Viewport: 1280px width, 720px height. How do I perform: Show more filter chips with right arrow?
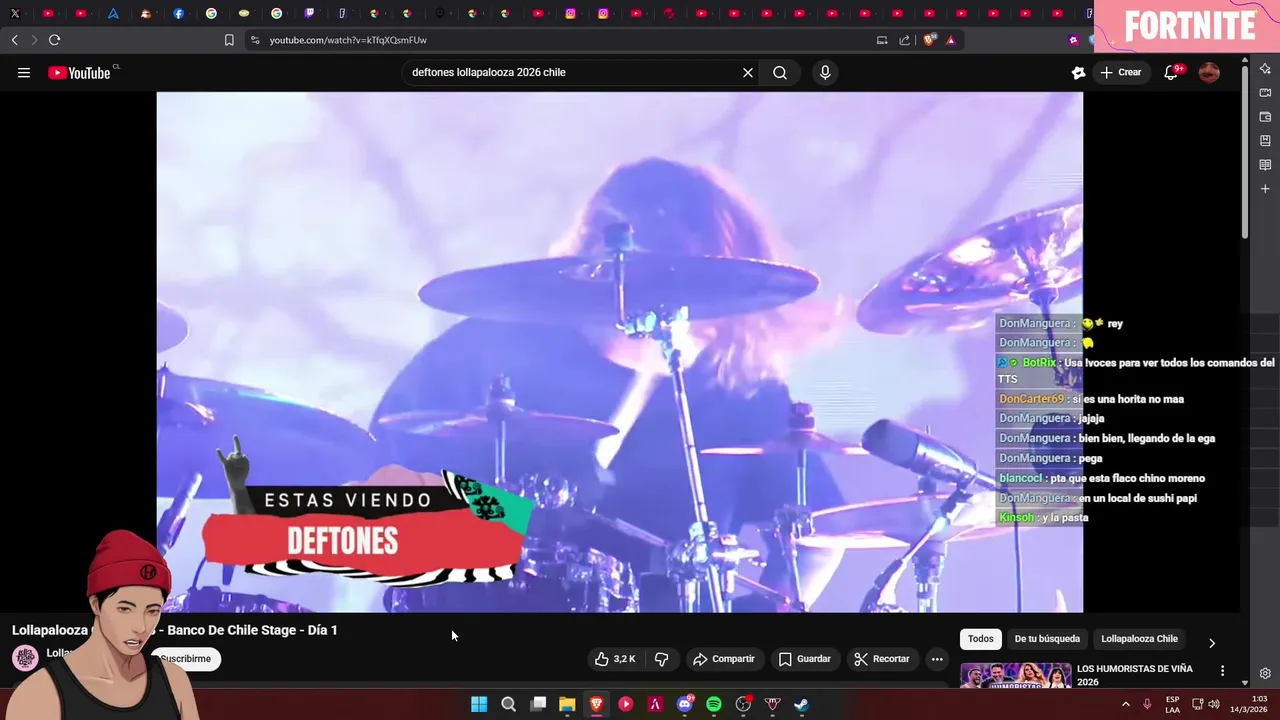[x=1212, y=643]
